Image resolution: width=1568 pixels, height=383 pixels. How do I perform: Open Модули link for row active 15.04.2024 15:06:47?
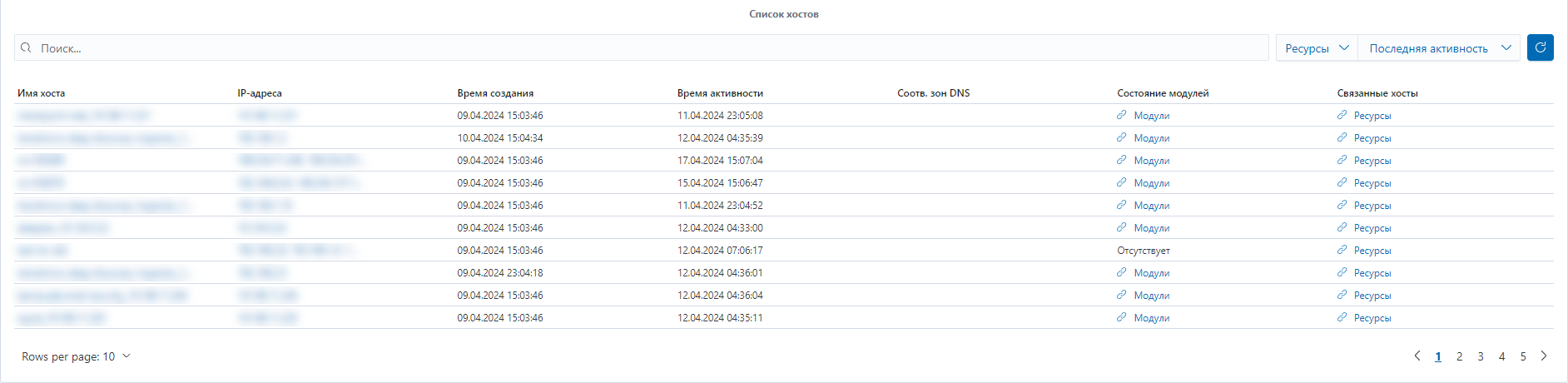pyautogui.click(x=1144, y=183)
